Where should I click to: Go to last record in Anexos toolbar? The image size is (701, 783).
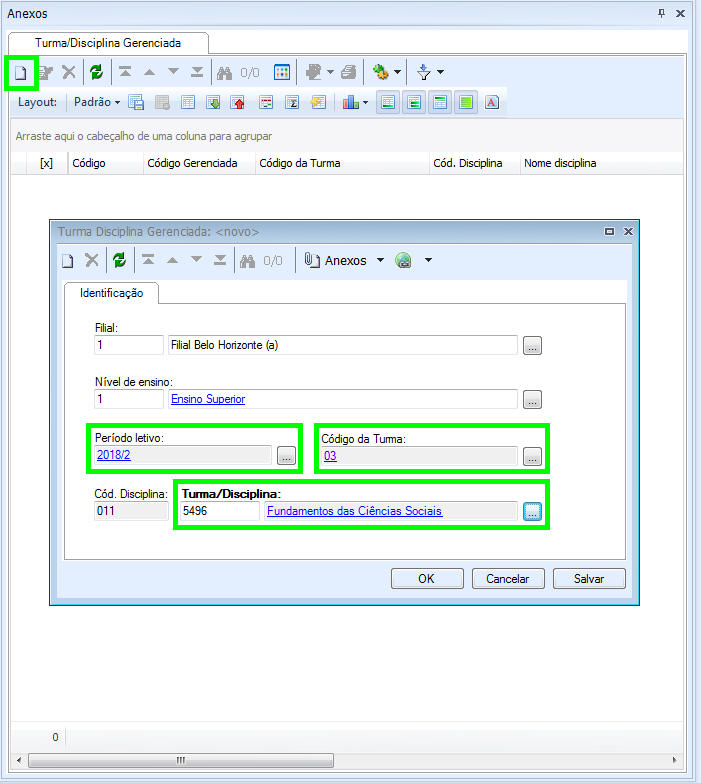pyautogui.click(x=197, y=72)
